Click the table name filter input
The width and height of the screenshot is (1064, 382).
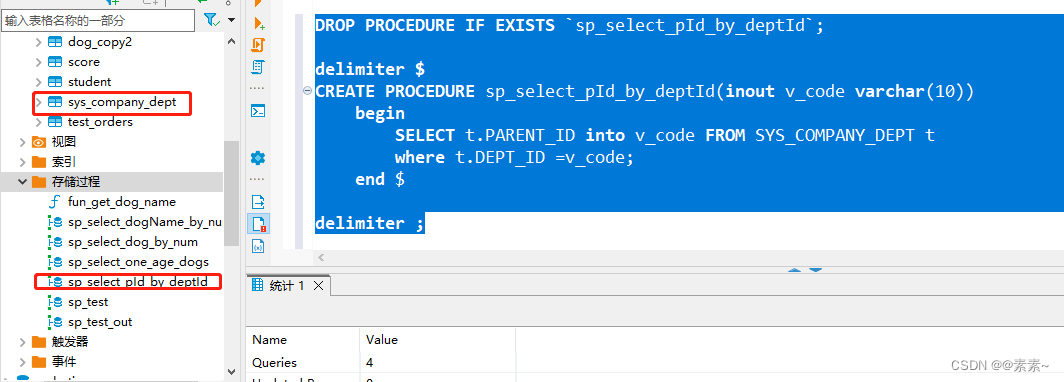98,20
